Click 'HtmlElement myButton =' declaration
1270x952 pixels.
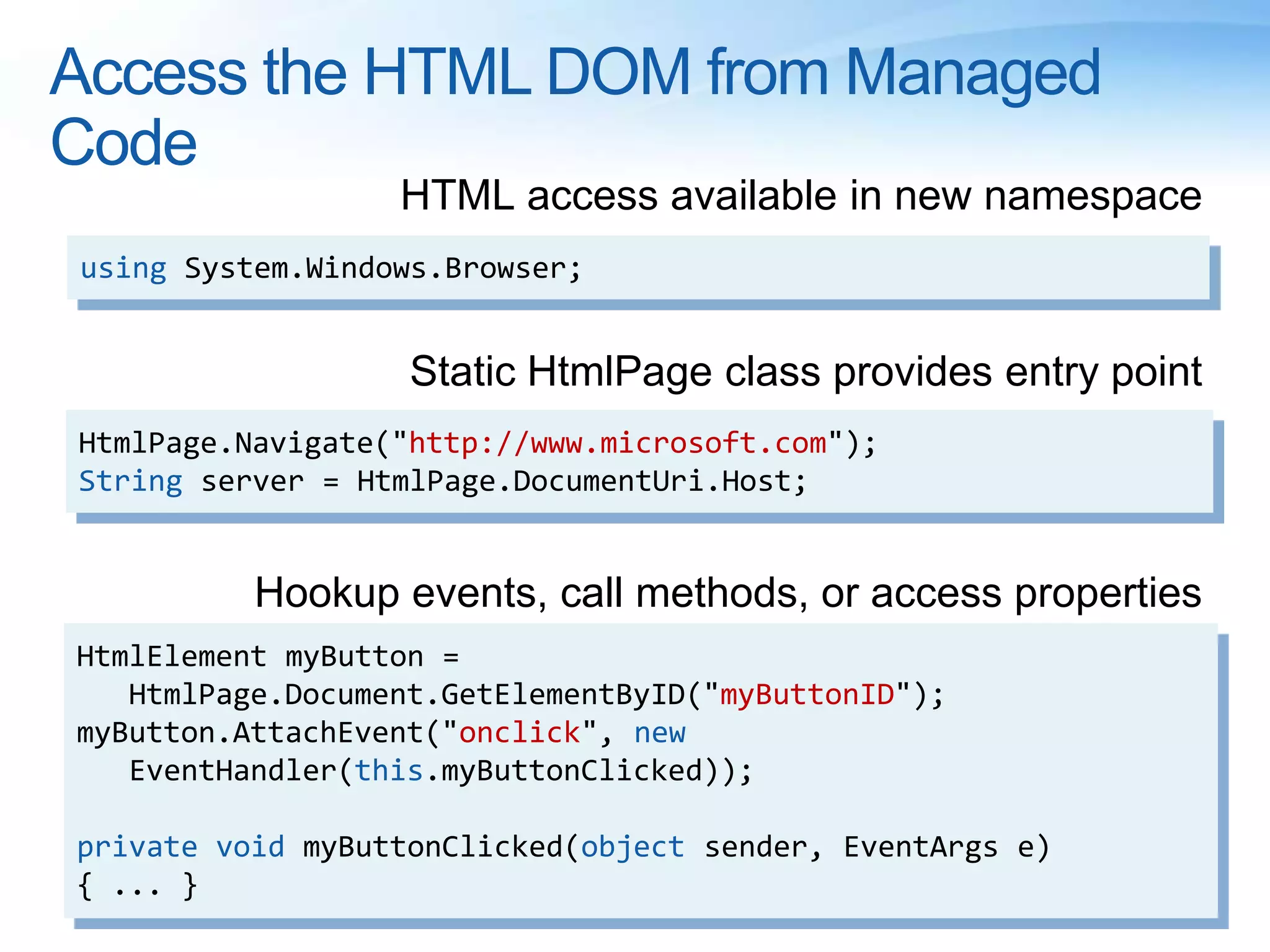(267, 656)
